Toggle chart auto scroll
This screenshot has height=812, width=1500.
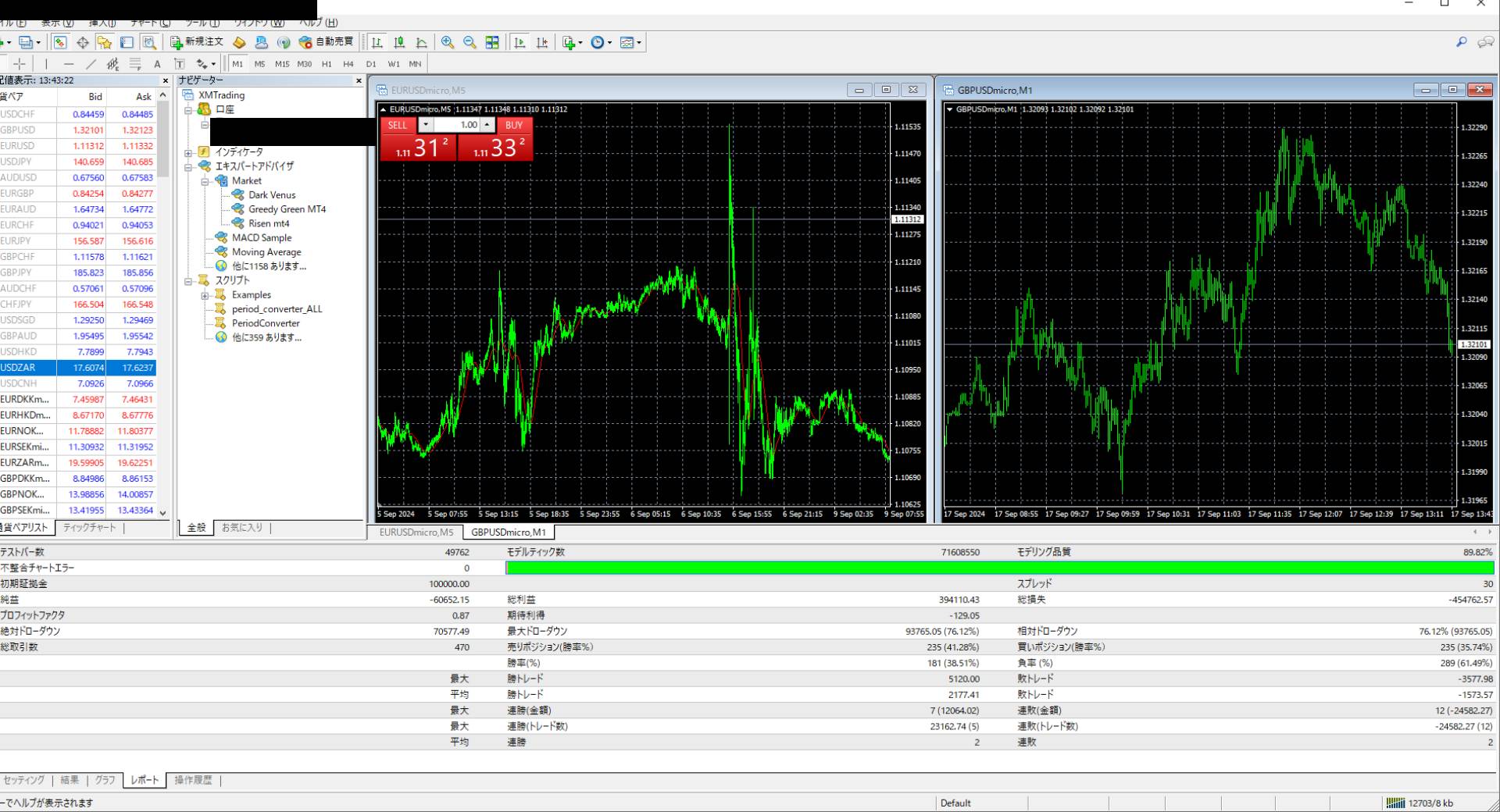pyautogui.click(x=520, y=42)
